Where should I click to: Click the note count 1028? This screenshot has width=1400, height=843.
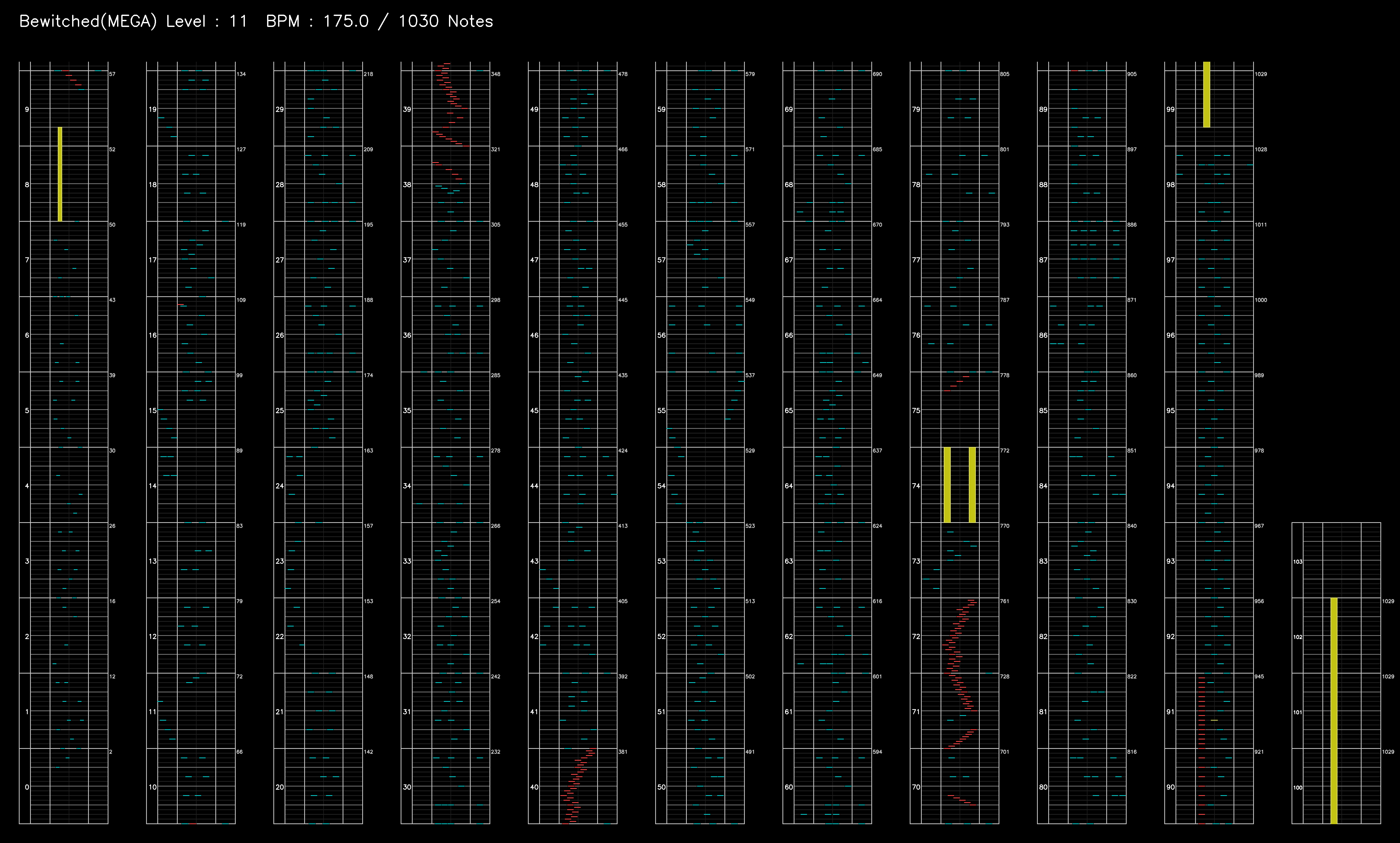(1261, 149)
